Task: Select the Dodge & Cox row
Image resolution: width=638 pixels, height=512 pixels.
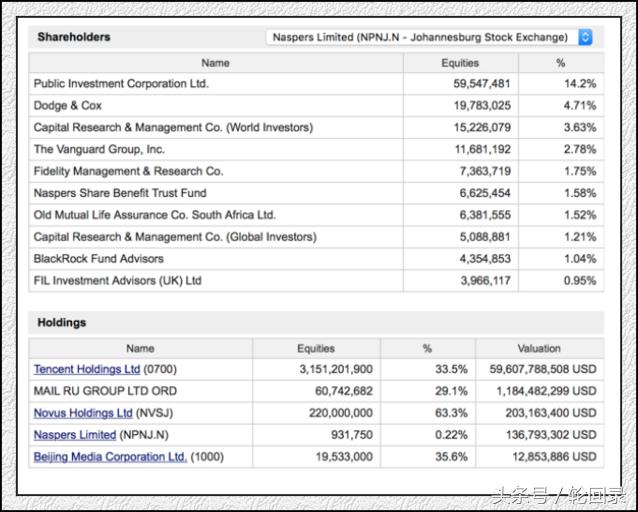Action: [x=68, y=106]
